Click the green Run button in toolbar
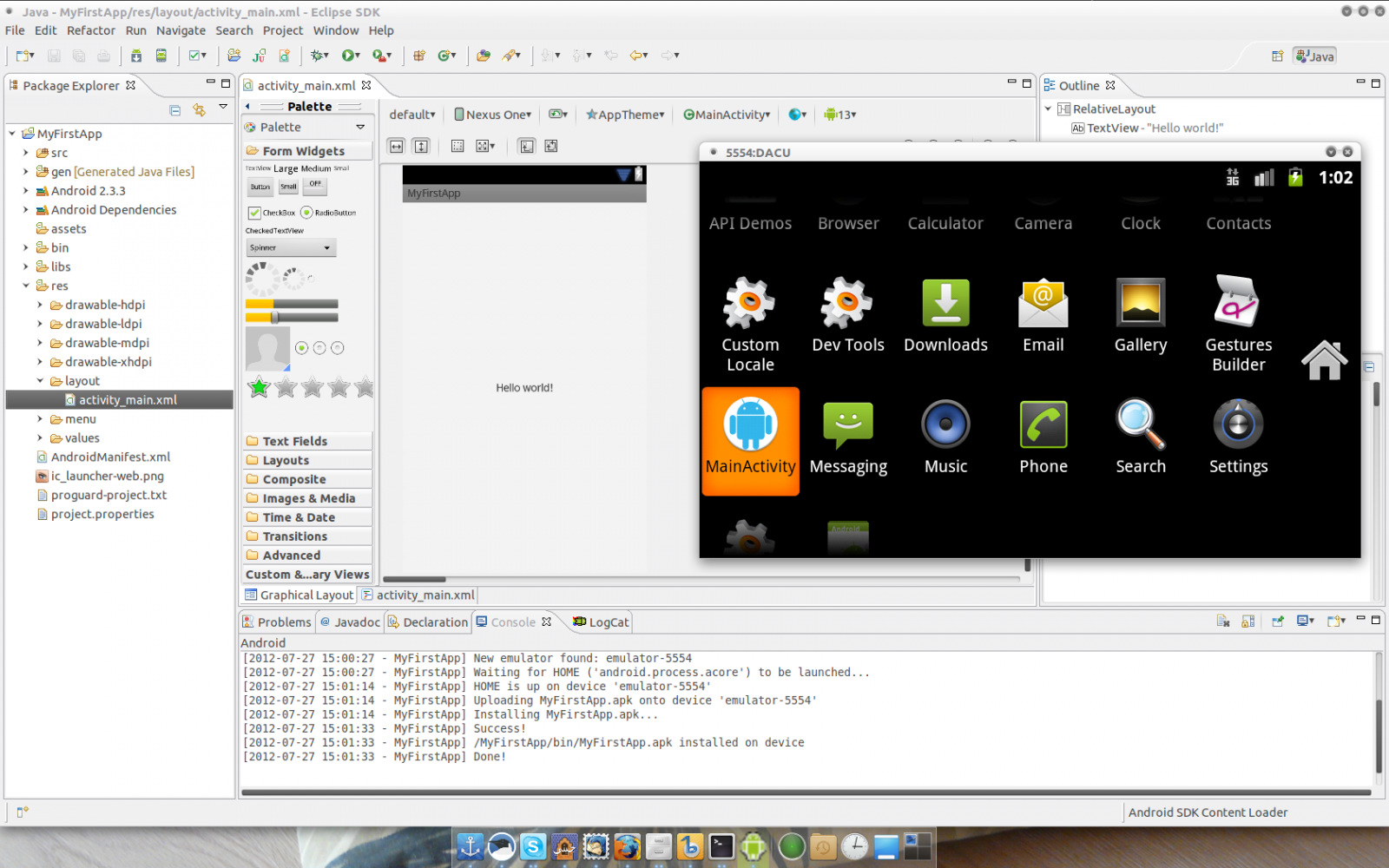1389x868 pixels. 348,56
